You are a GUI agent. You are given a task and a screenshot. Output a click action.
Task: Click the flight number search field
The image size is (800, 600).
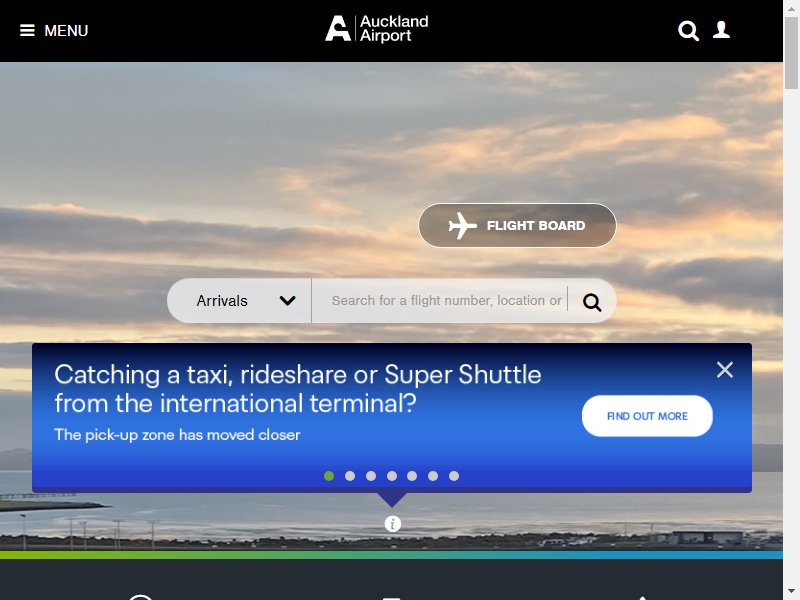point(446,301)
